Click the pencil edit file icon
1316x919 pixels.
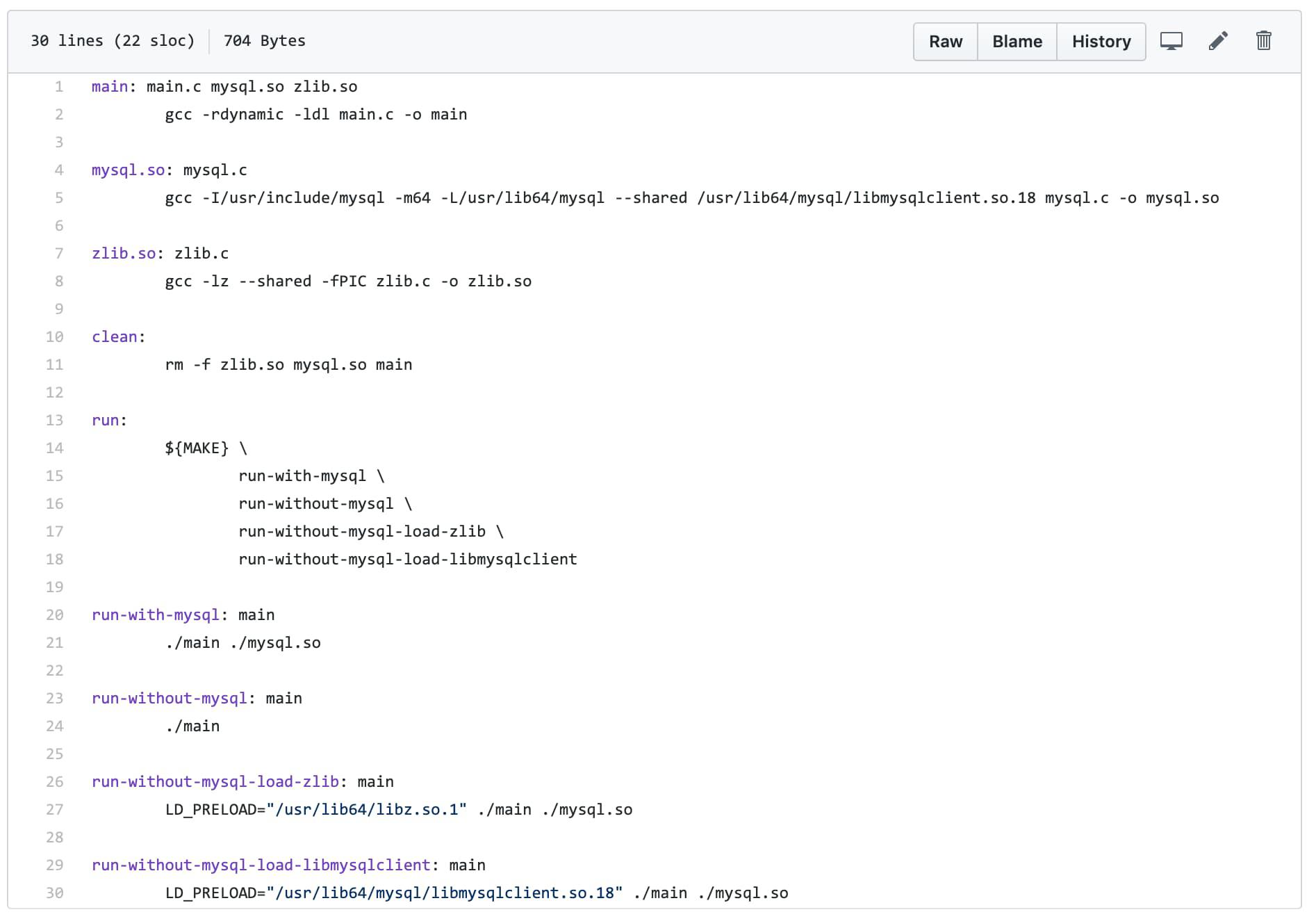coord(1218,42)
